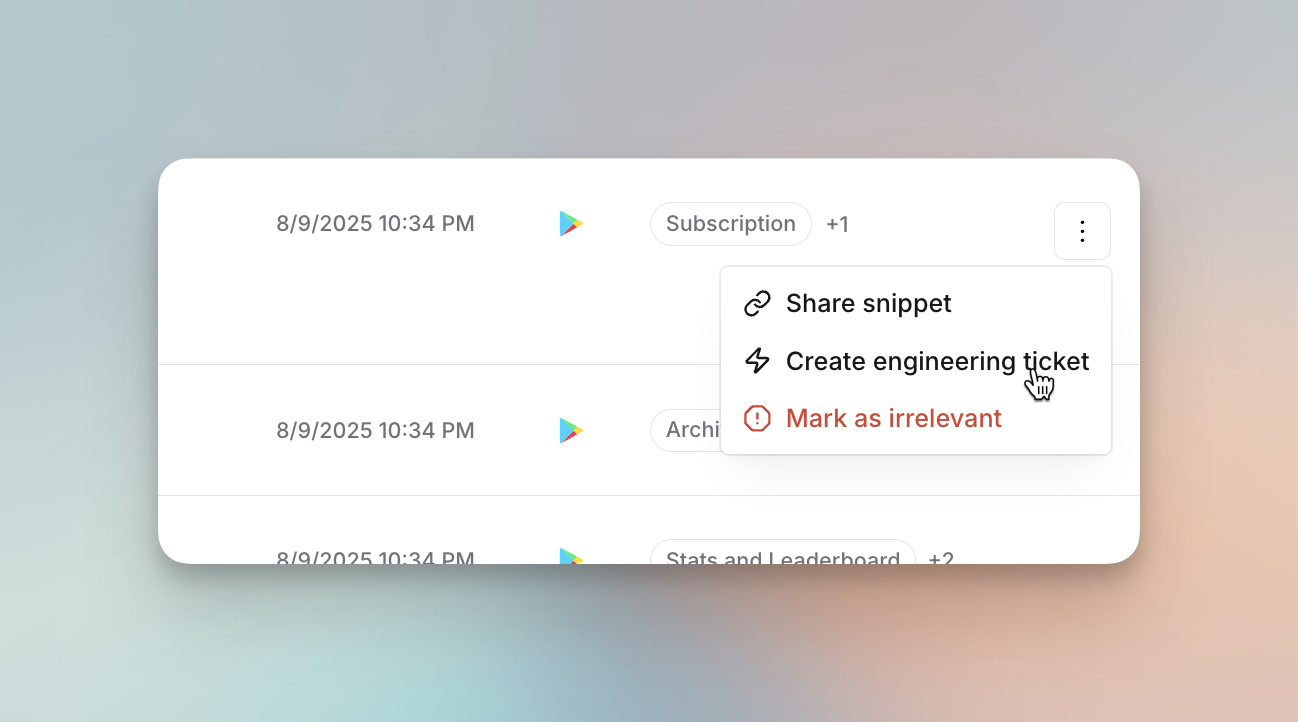The height and width of the screenshot is (722, 1298).
Task: Expand the +1 extra tags indicator
Action: 837,224
